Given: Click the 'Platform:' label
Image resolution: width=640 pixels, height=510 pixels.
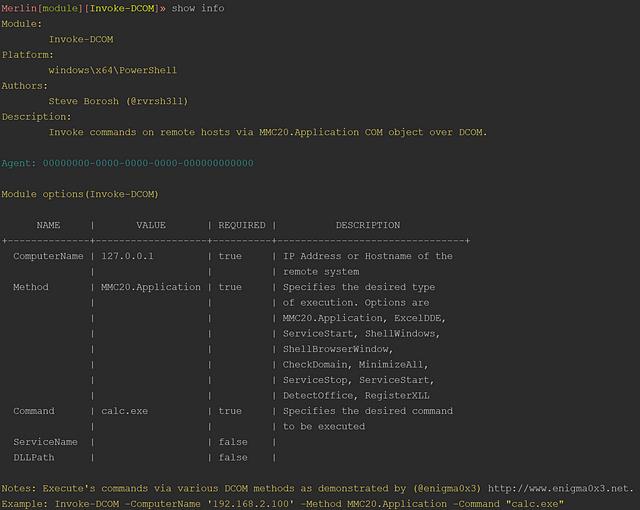Looking at the screenshot, I should (27, 55).
